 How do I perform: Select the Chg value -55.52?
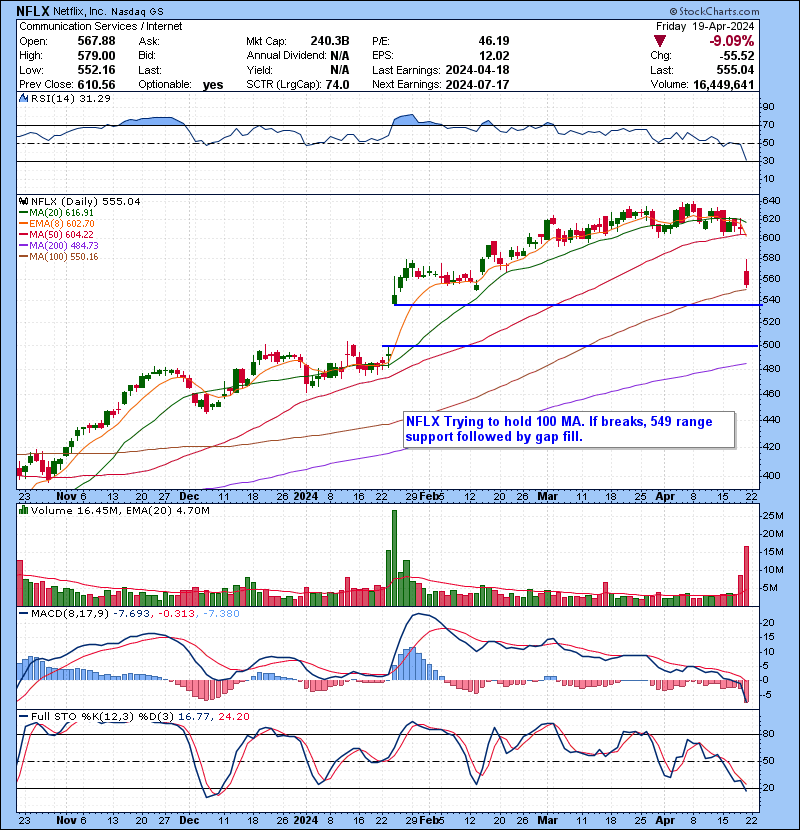736,55
